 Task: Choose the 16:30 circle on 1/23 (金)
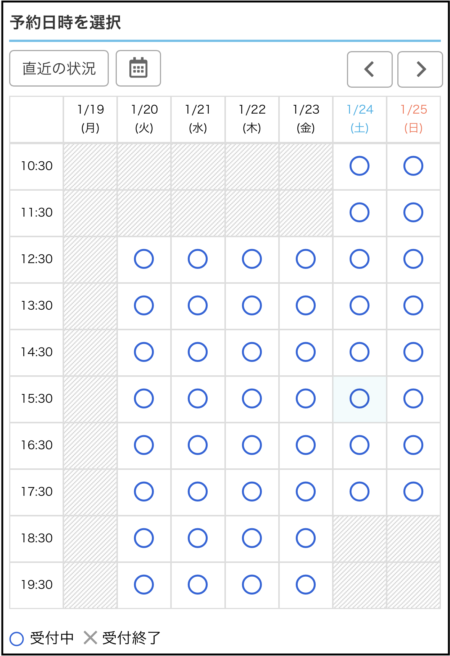click(x=306, y=445)
